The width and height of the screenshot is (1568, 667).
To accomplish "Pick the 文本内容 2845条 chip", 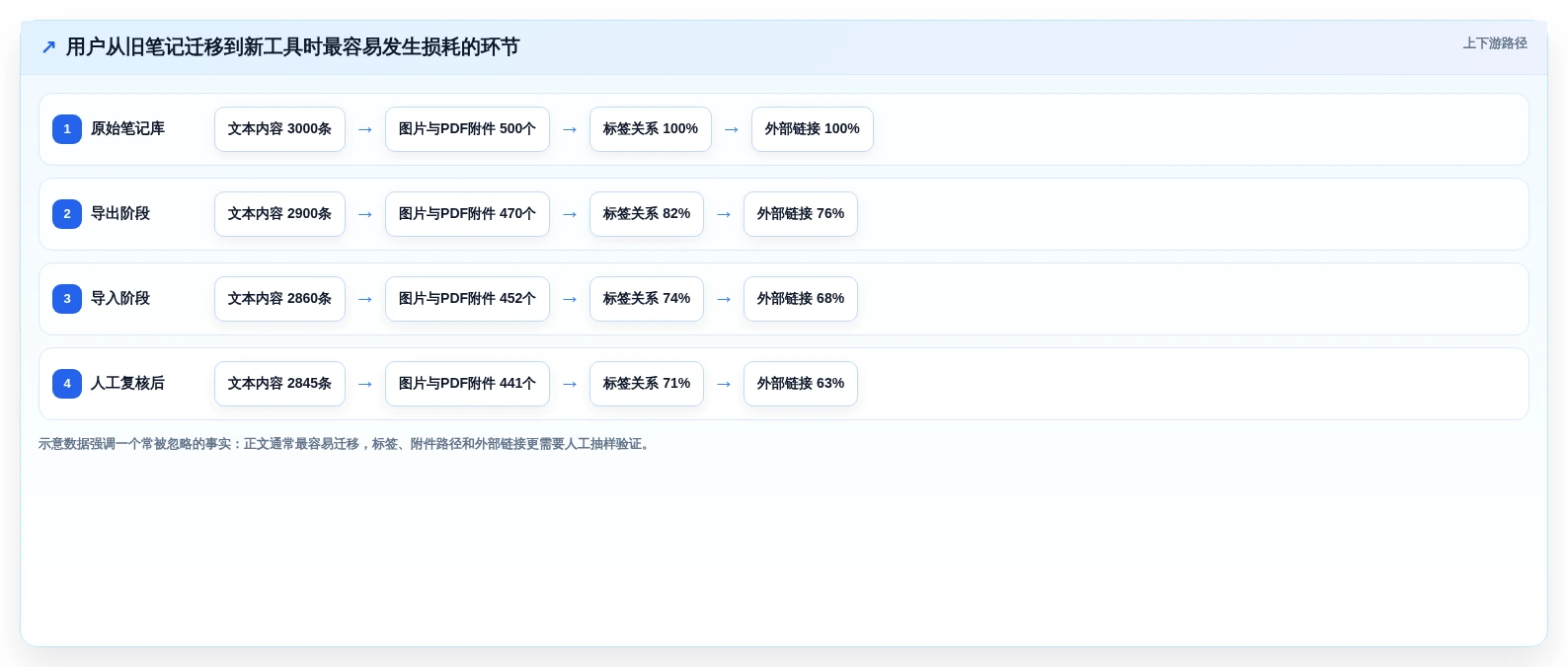I will [x=279, y=384].
